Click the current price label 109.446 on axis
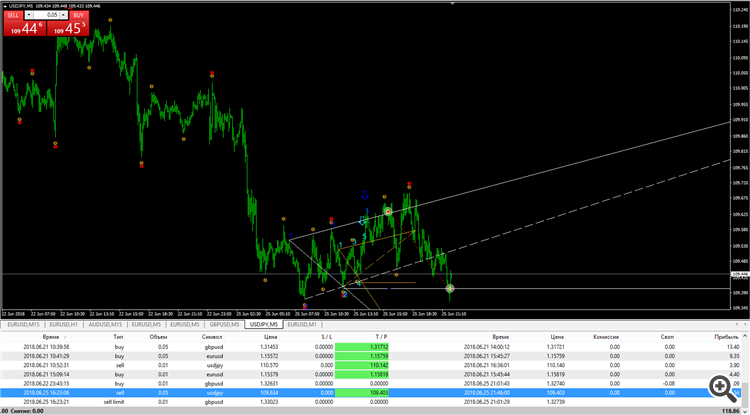Image resolution: width=750 pixels, height=415 pixels. click(740, 274)
